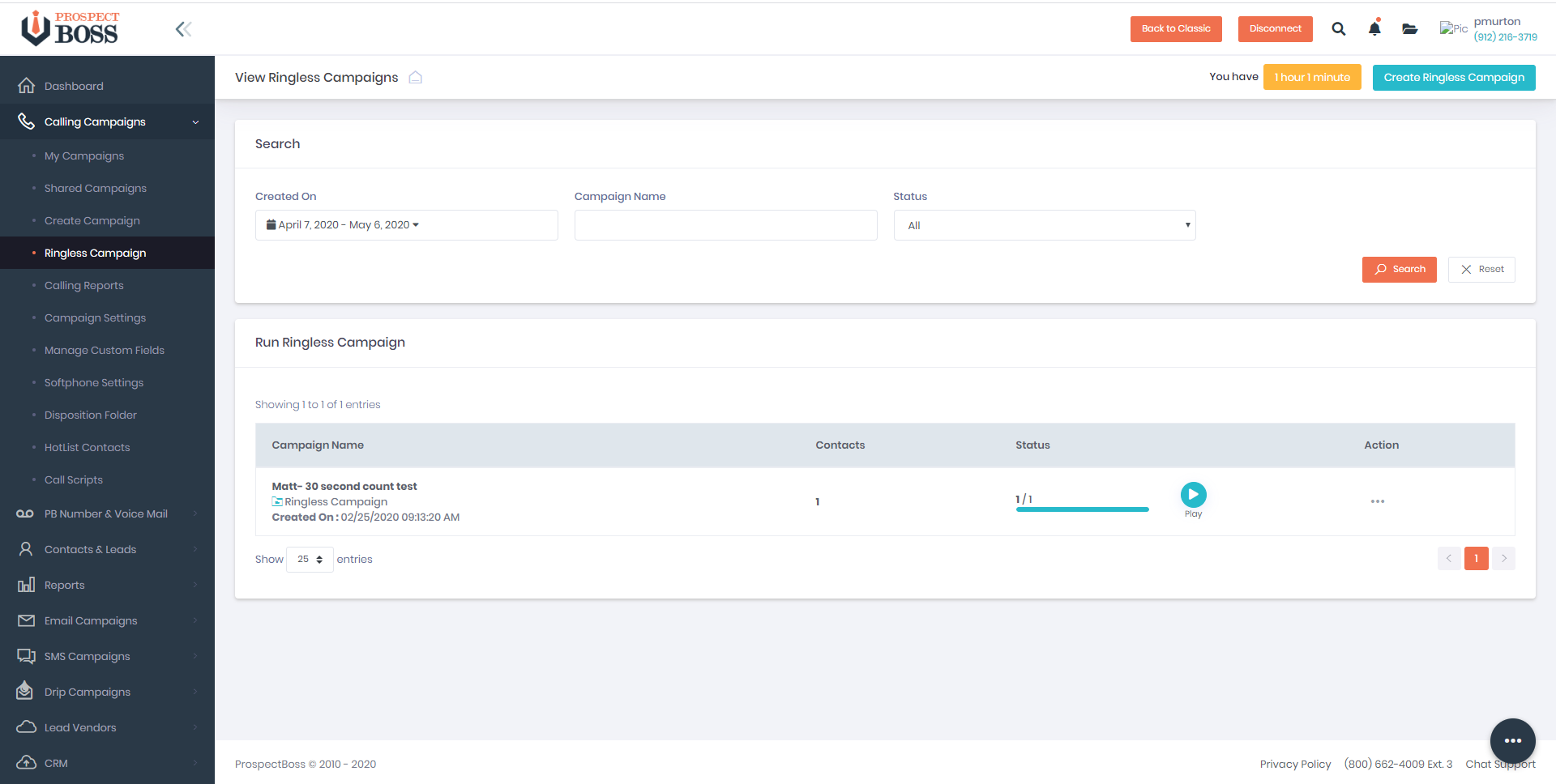Open the Created On date range picker
Viewport: 1556px width, 784px height.
(406, 225)
